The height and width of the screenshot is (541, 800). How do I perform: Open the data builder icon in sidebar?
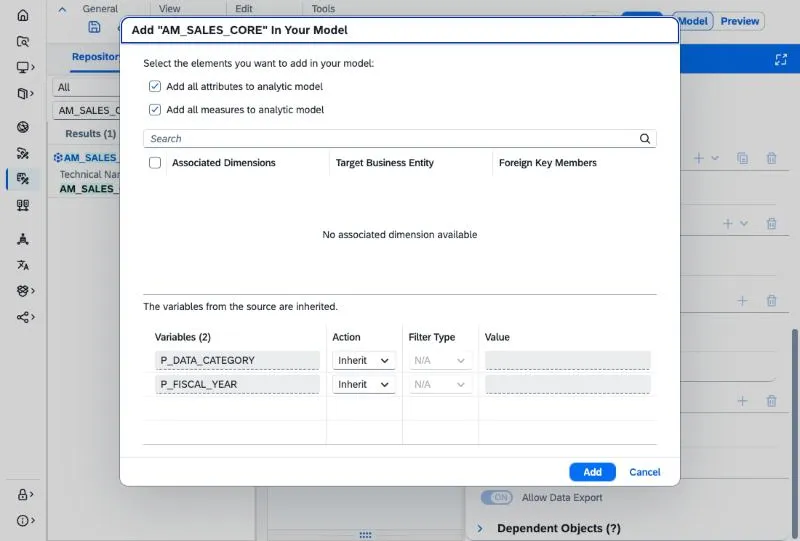pos(23,153)
